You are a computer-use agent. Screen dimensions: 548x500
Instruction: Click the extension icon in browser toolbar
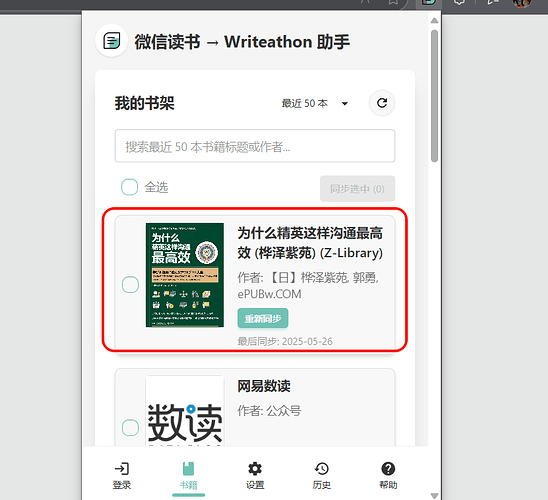click(x=428, y=2)
